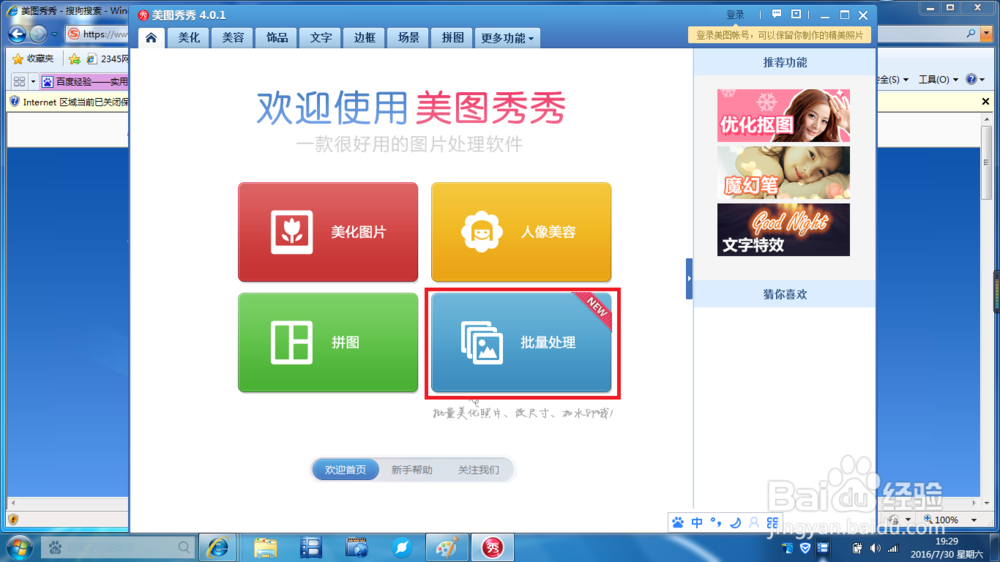The width and height of the screenshot is (1000, 562).
Task: Click the IME user account icon
Action: tap(754, 522)
